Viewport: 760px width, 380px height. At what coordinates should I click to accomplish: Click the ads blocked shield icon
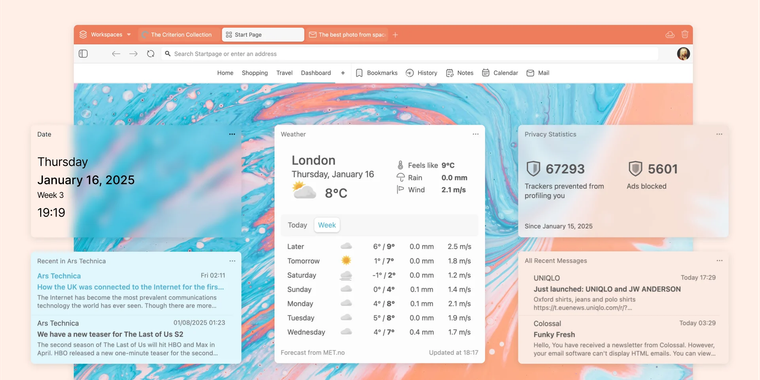pos(635,169)
